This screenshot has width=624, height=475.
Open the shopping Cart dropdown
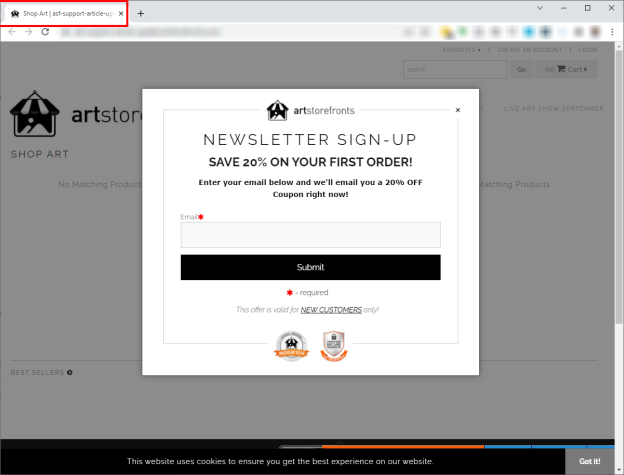[568, 69]
